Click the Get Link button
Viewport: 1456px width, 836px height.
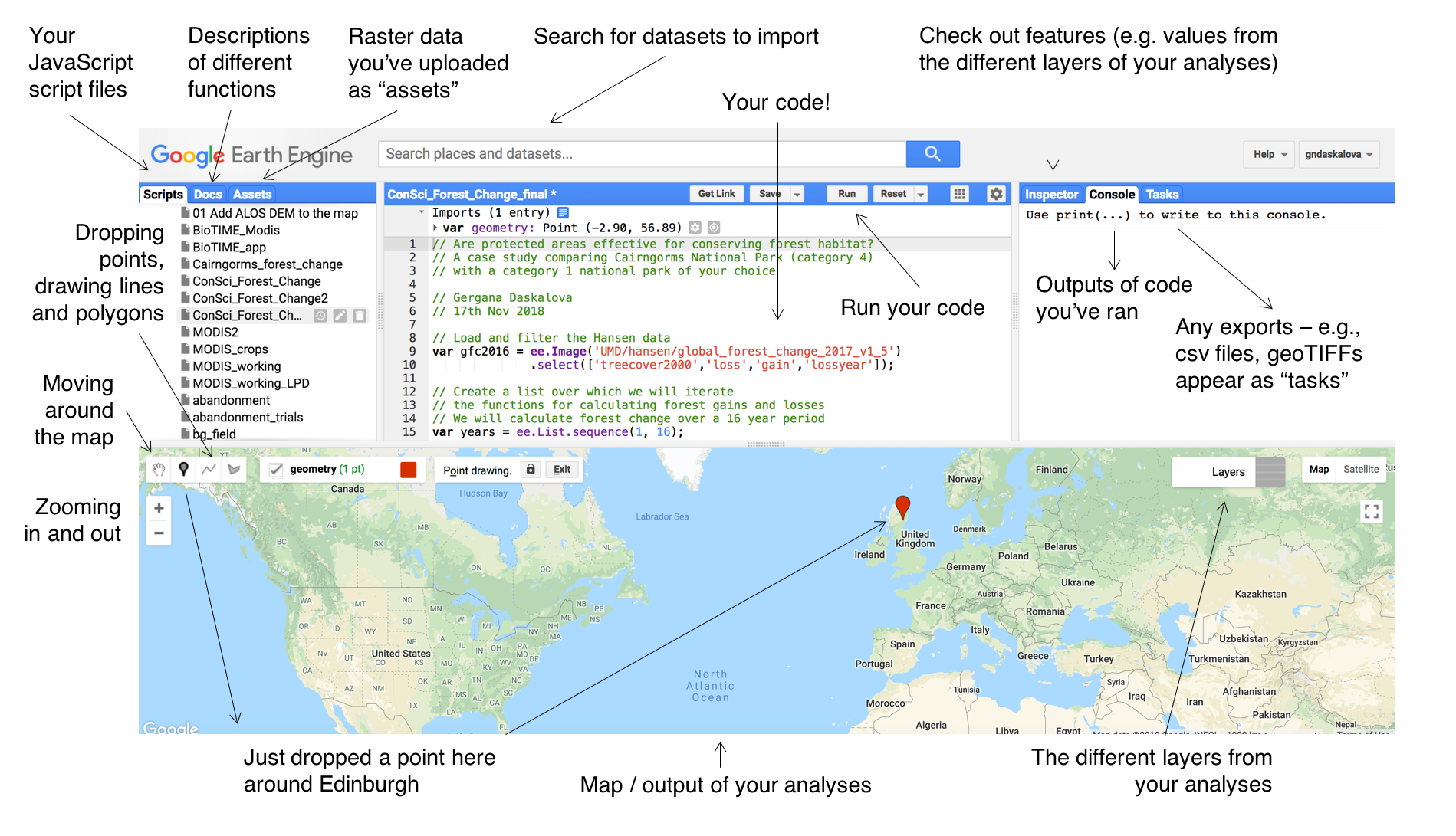(716, 193)
